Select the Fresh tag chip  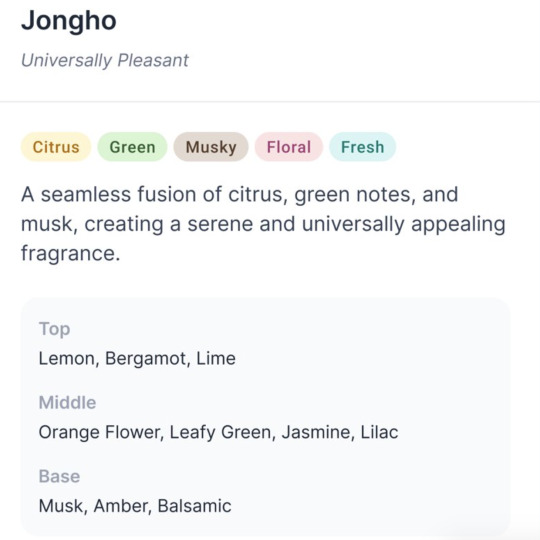pos(362,147)
